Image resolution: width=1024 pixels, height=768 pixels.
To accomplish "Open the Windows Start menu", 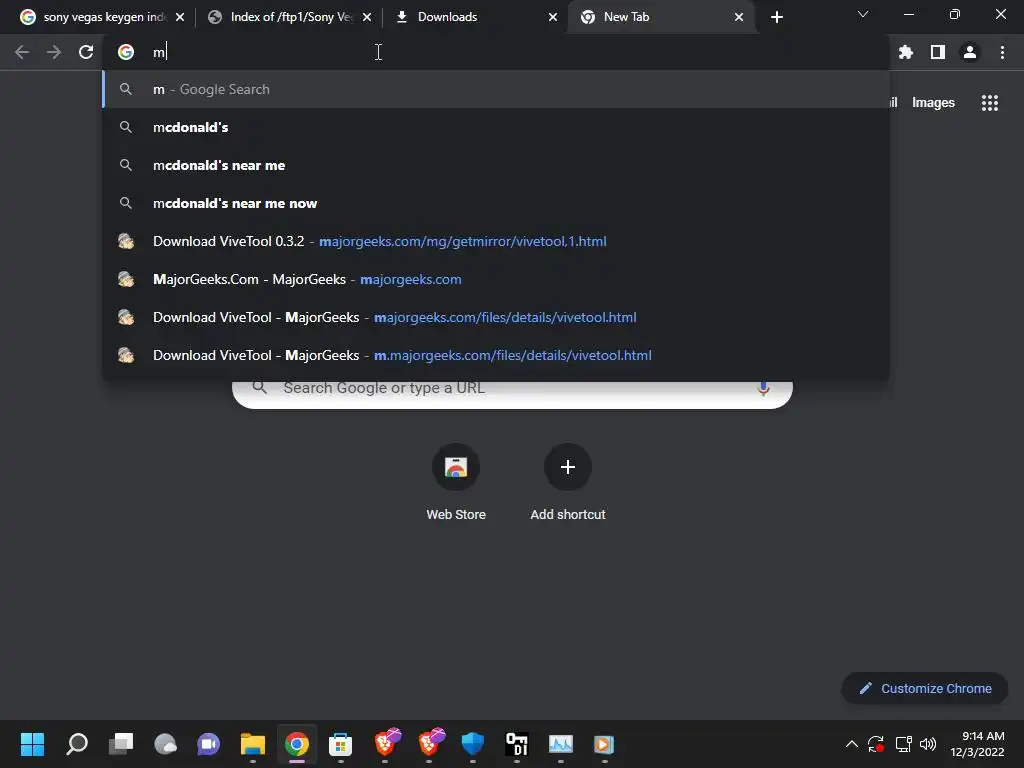I will [x=32, y=744].
